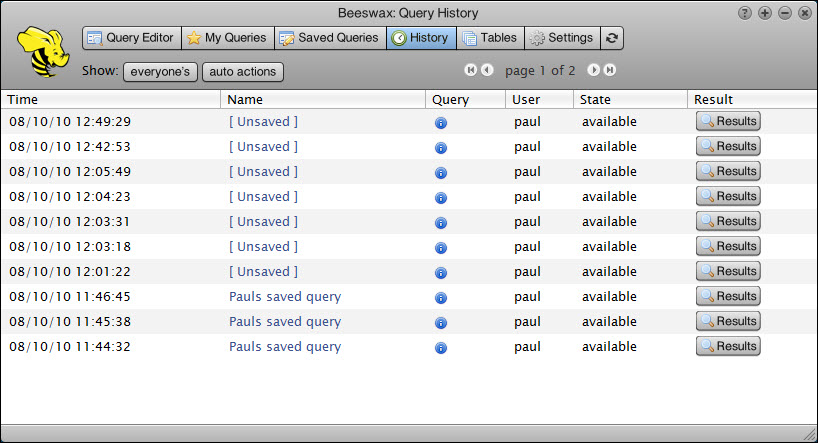Switch to the Saved Queries tab
Image resolution: width=818 pixels, height=443 pixels.
pyautogui.click(x=329, y=38)
